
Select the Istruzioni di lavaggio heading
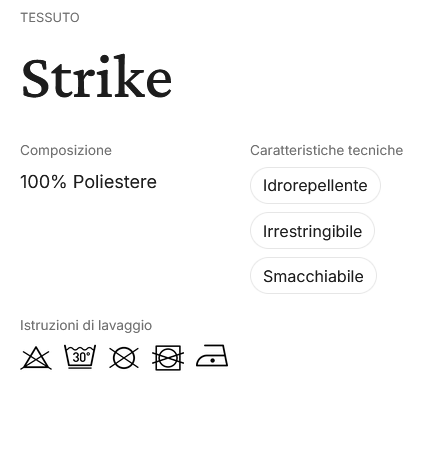point(86,325)
